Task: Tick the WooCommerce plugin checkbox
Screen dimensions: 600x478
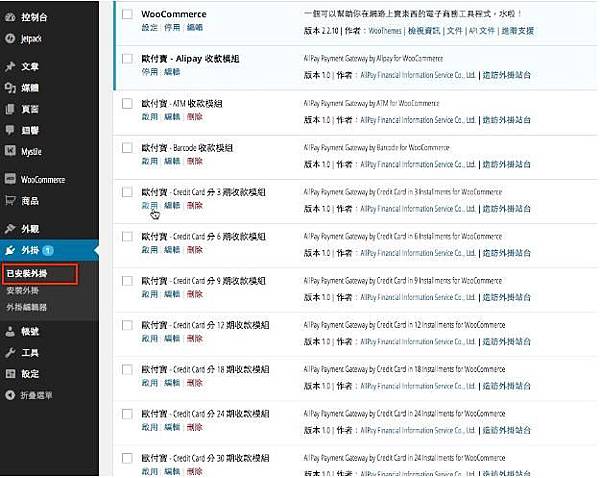Action: point(127,14)
